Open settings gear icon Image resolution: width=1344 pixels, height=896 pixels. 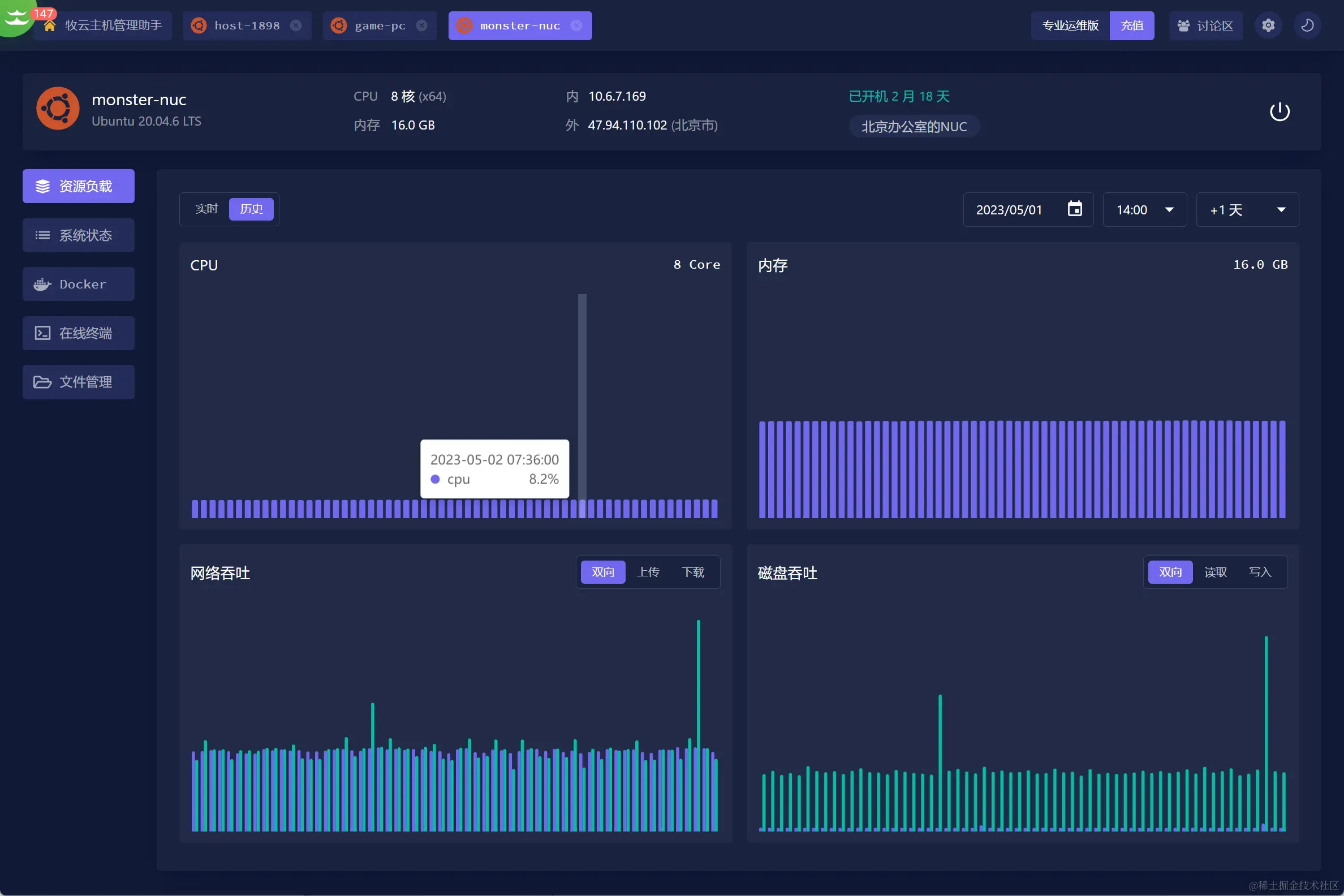(1268, 25)
